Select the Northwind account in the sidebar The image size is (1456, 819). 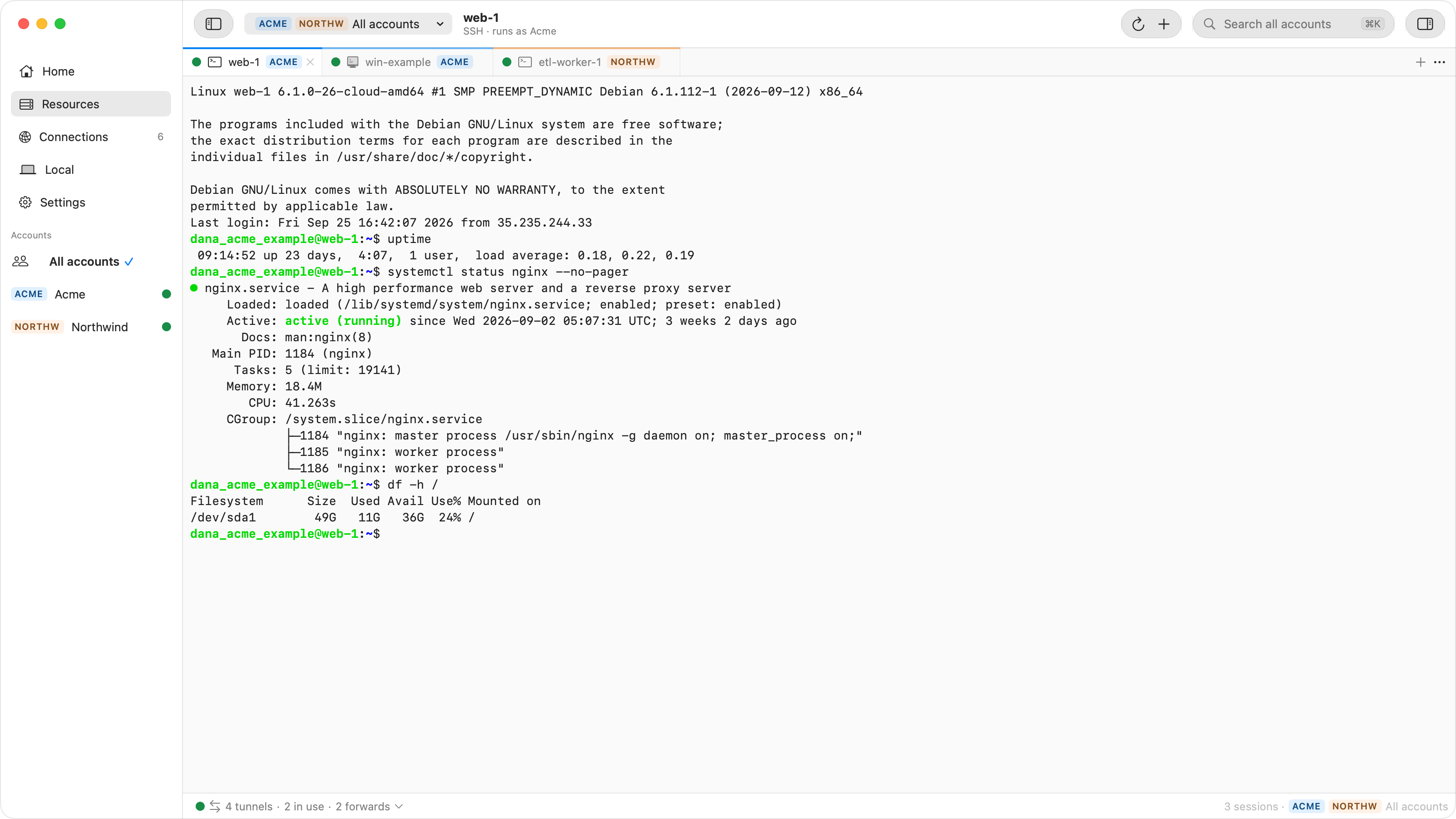[x=91, y=327]
